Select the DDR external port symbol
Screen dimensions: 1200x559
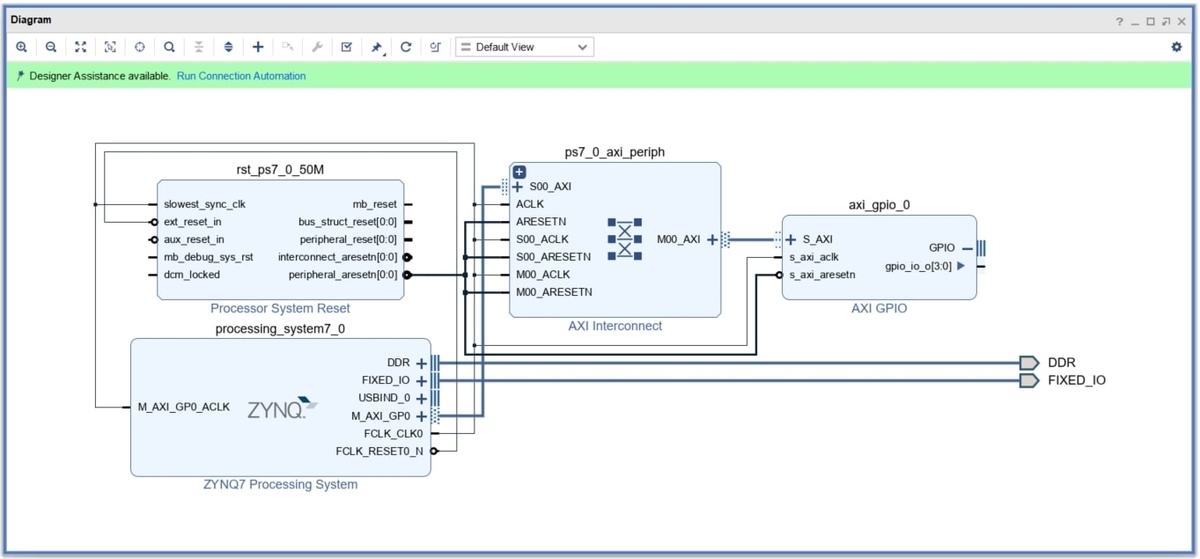1030,362
